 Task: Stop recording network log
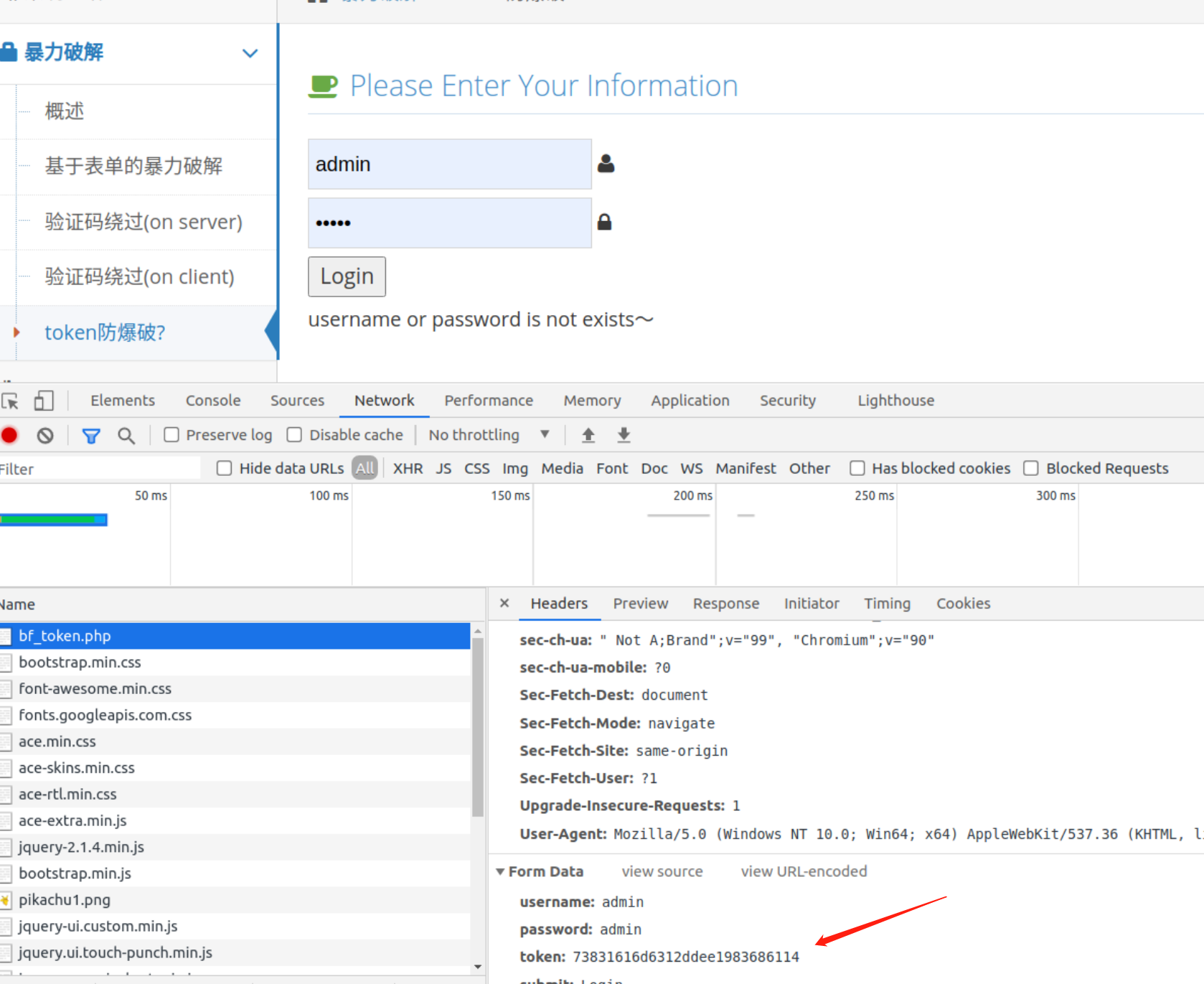(x=9, y=435)
